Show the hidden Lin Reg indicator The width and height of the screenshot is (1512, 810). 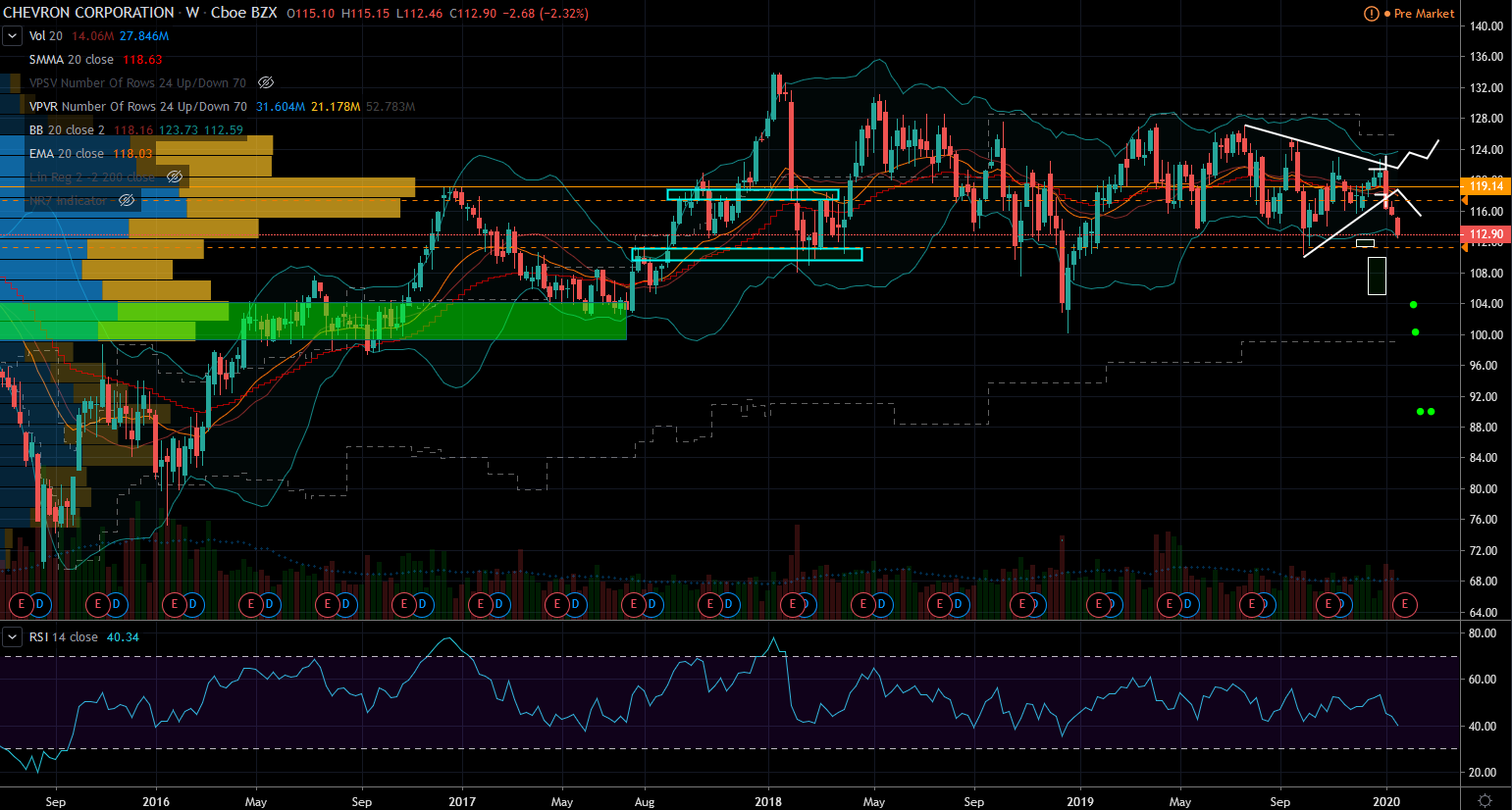point(175,177)
